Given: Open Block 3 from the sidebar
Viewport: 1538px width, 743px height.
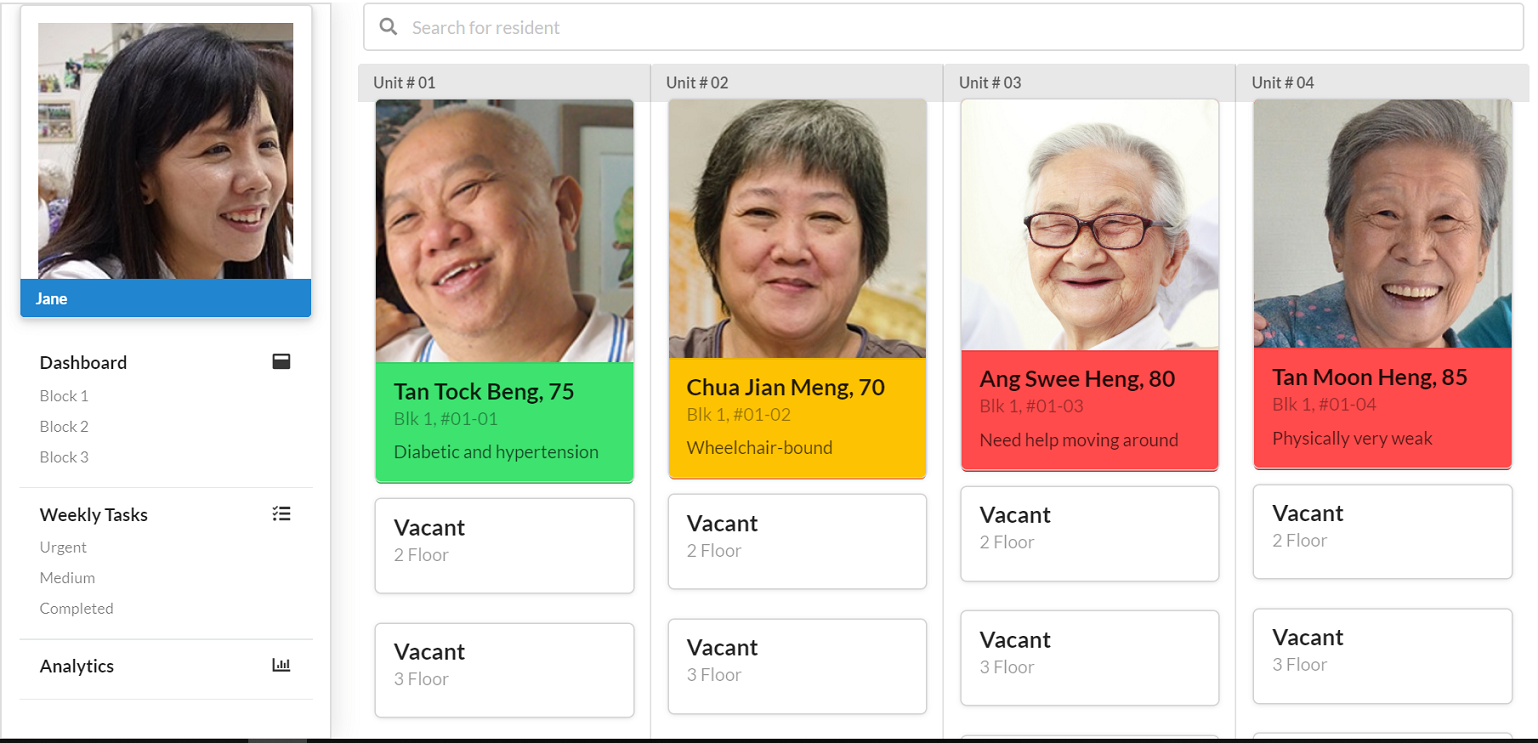Looking at the screenshot, I should (x=64, y=457).
